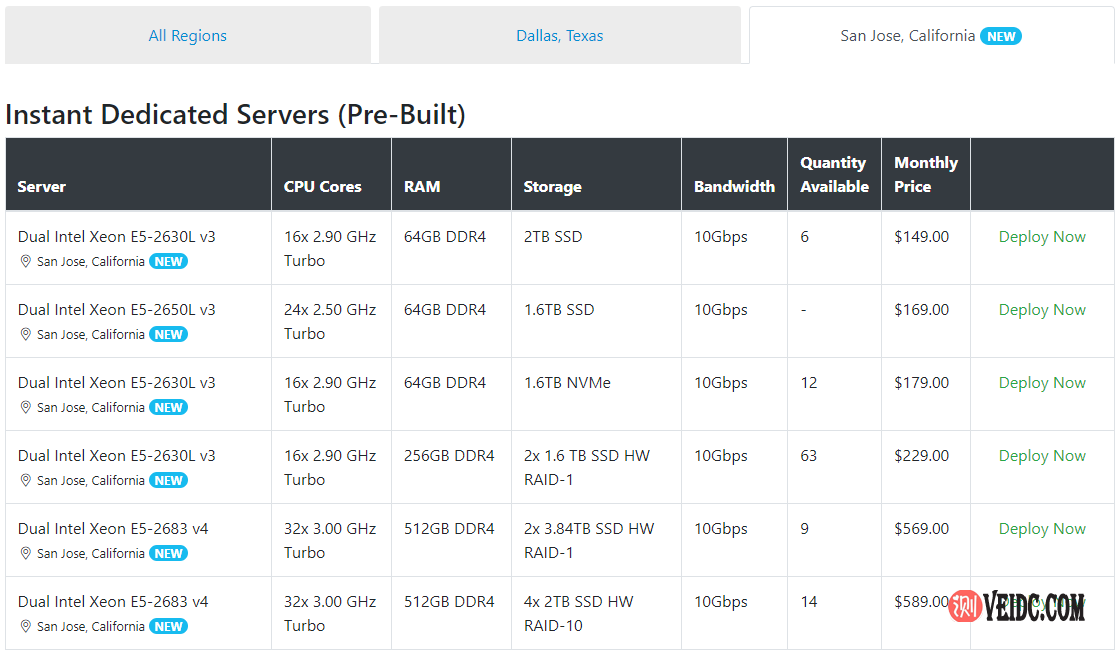Image resolution: width=1116 pixels, height=652 pixels.
Task: Click the location pin in the 4x 2TB SSD row
Action: (26, 627)
